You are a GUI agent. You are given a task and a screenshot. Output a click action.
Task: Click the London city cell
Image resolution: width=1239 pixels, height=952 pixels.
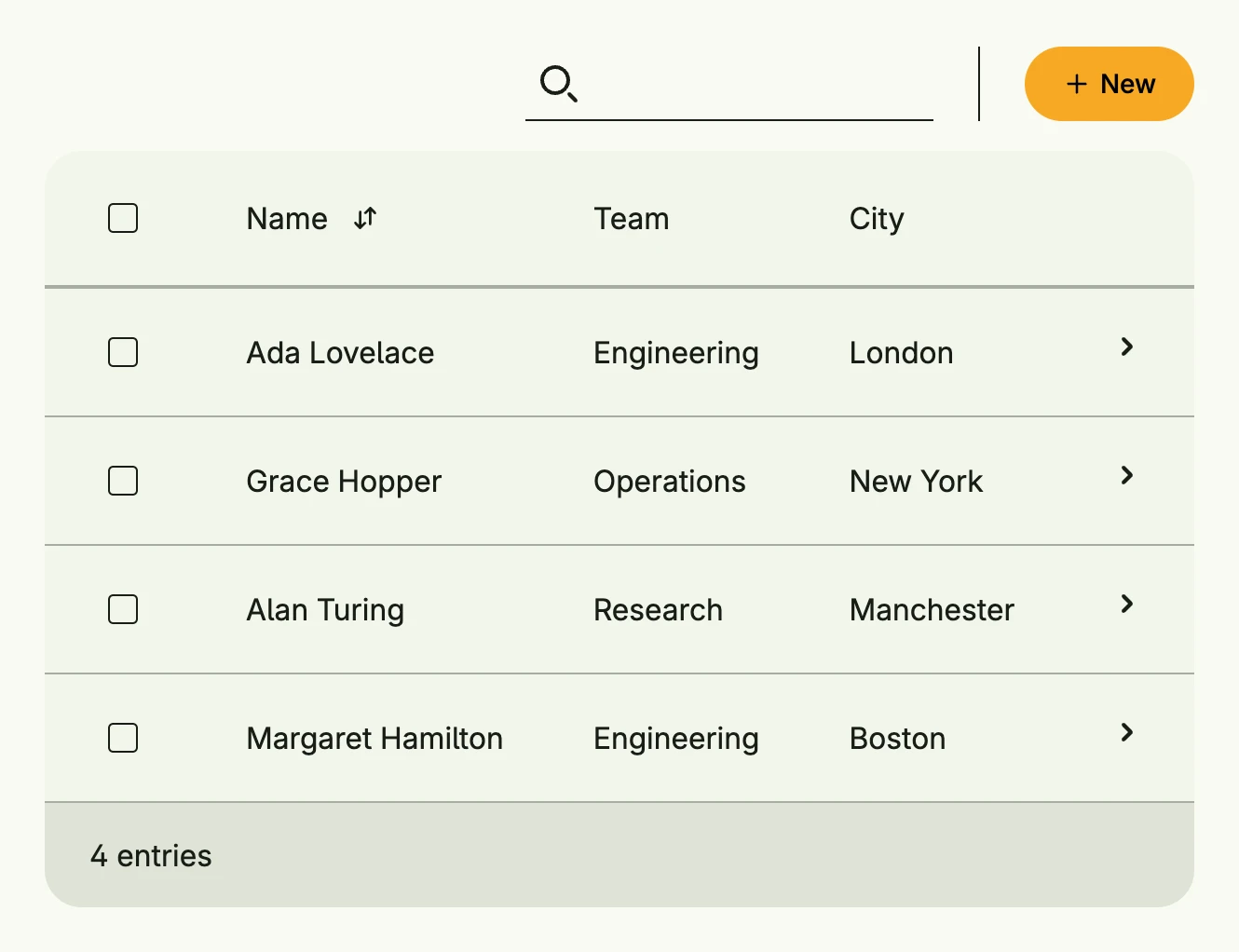902,353
